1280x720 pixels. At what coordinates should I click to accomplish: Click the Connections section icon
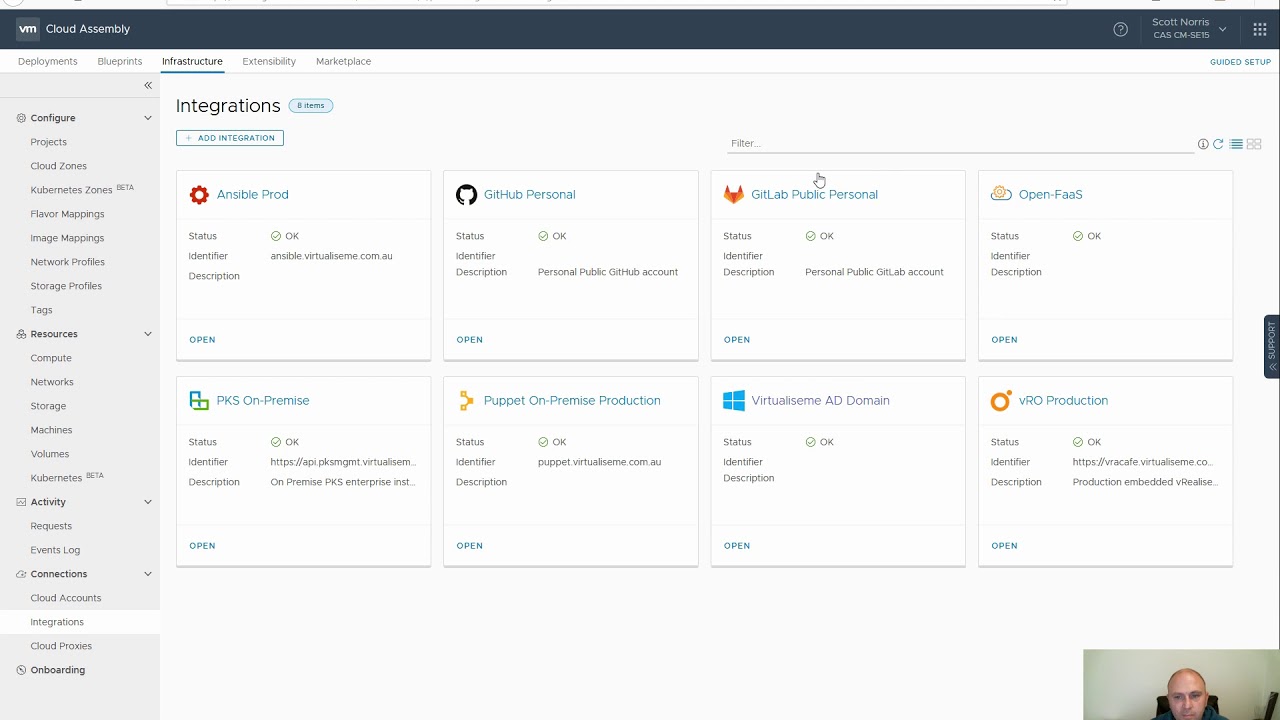[x=21, y=574]
